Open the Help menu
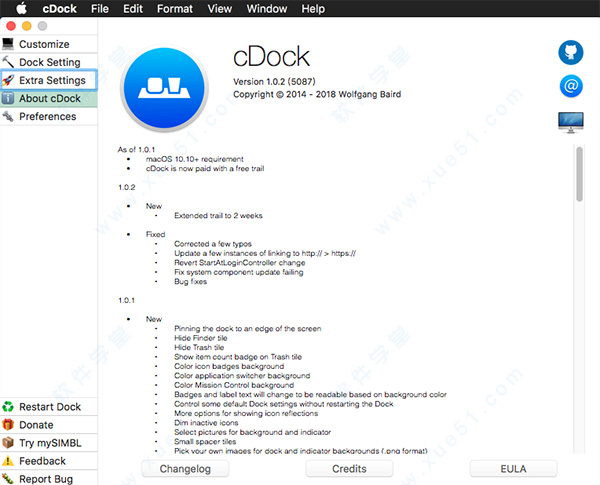Image resolution: width=600 pixels, height=485 pixels. (x=313, y=8)
